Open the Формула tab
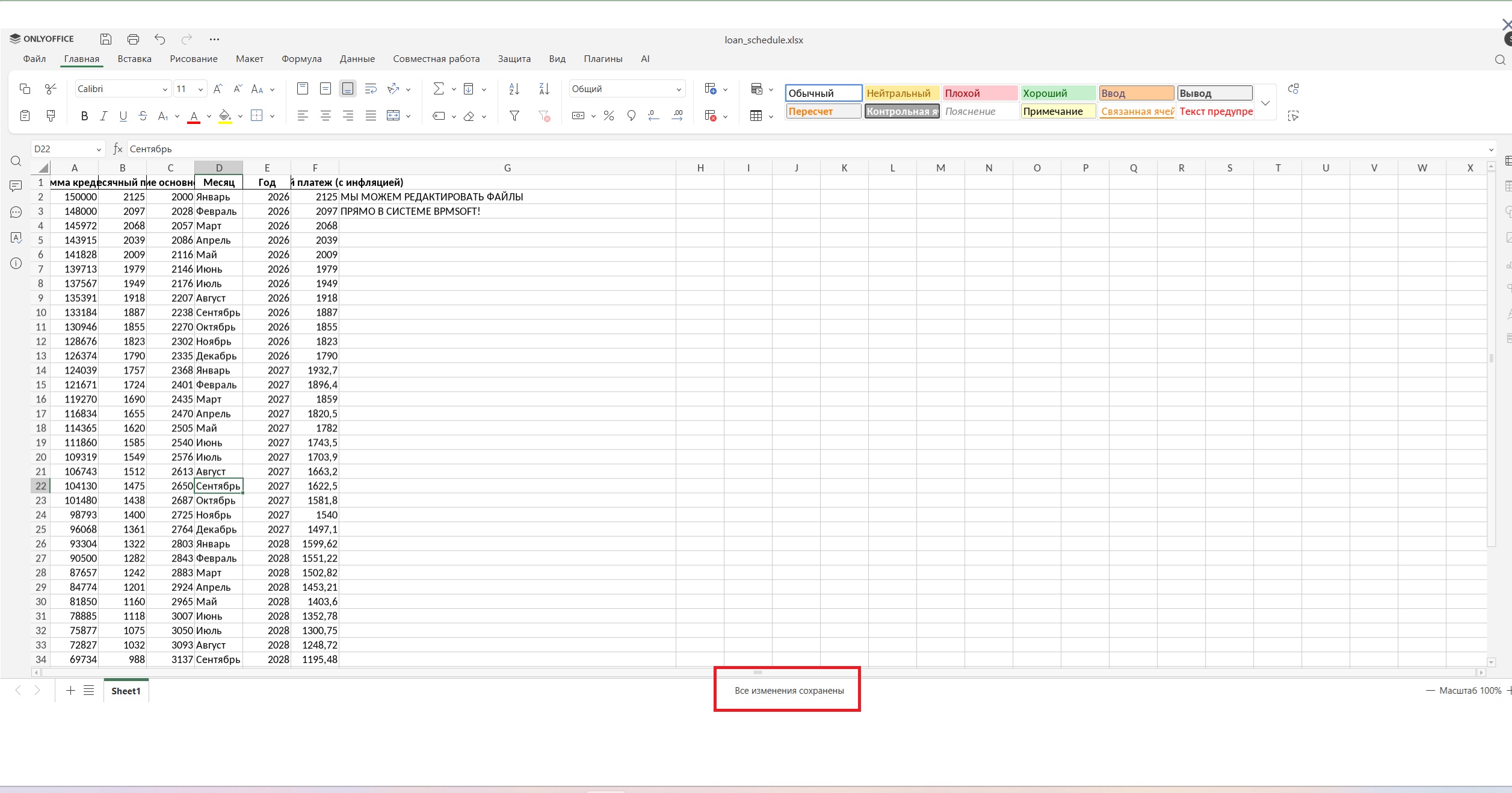 tap(301, 58)
